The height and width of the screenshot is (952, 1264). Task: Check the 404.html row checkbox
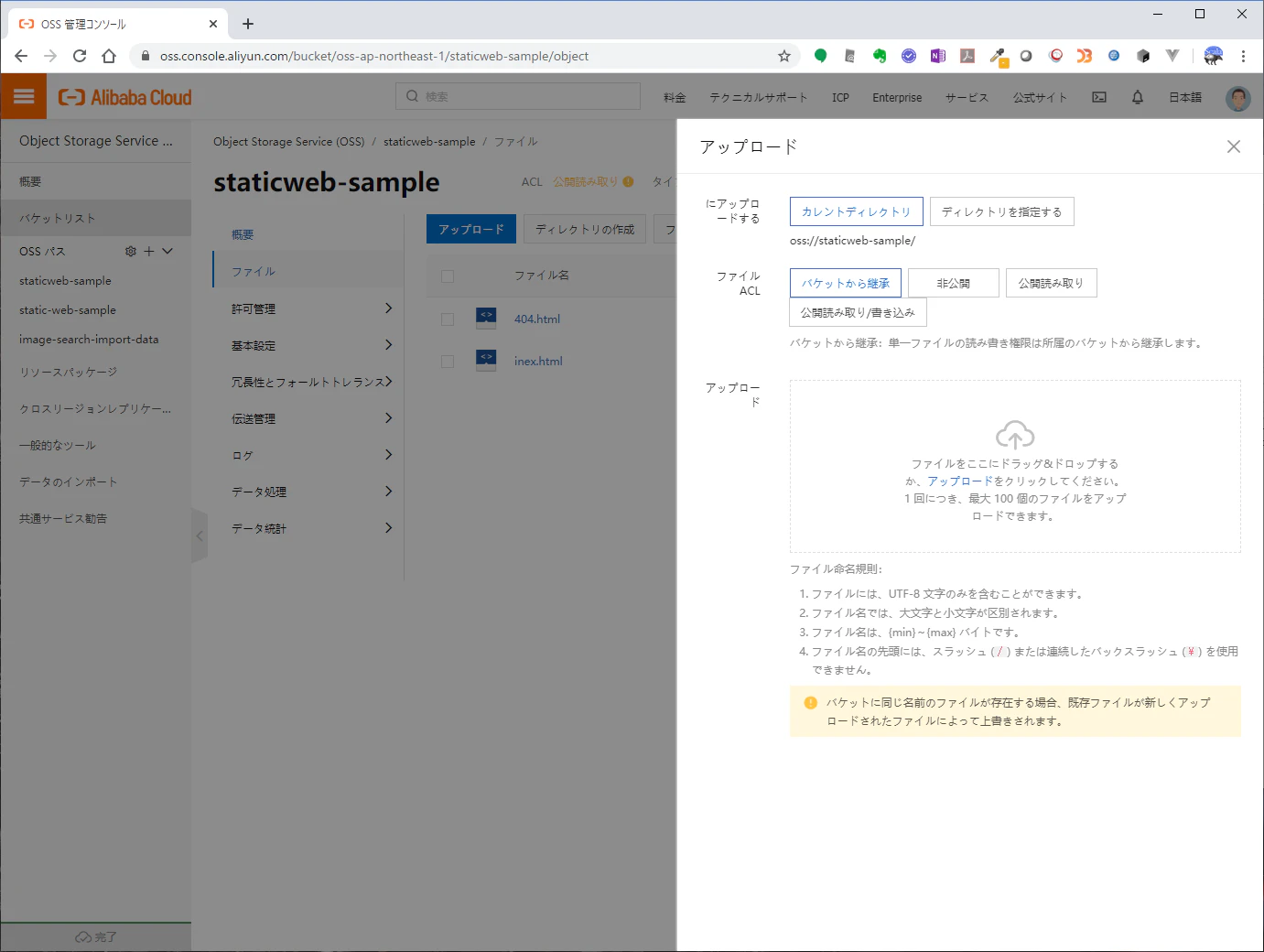tap(448, 319)
